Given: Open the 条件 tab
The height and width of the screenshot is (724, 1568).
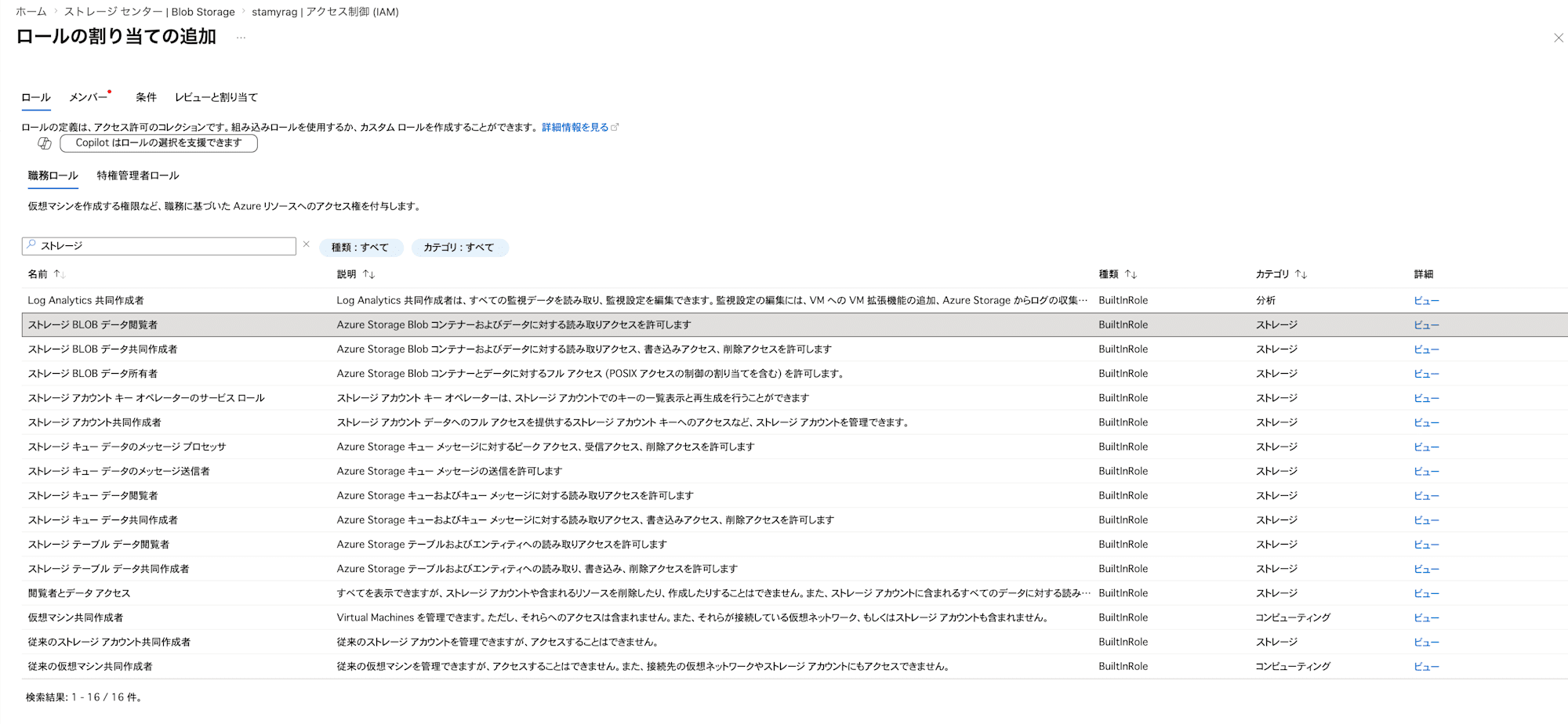Looking at the screenshot, I should pyautogui.click(x=146, y=97).
